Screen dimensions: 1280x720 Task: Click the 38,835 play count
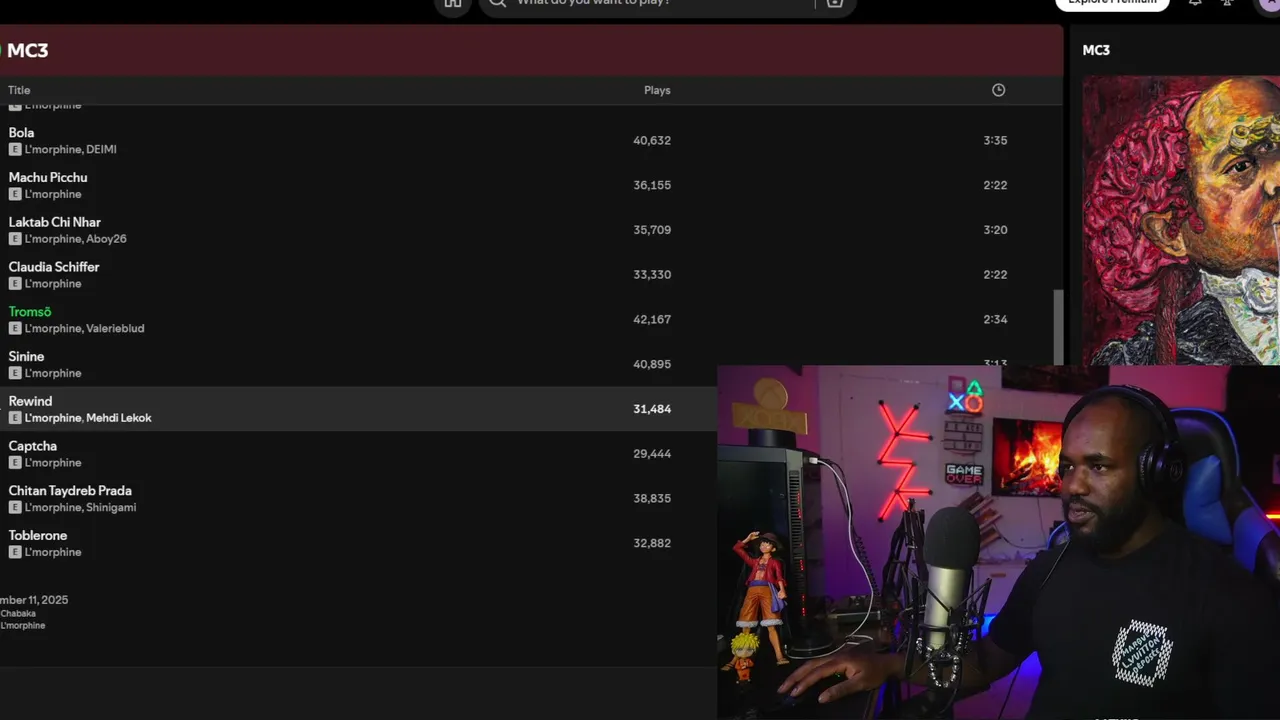point(652,498)
